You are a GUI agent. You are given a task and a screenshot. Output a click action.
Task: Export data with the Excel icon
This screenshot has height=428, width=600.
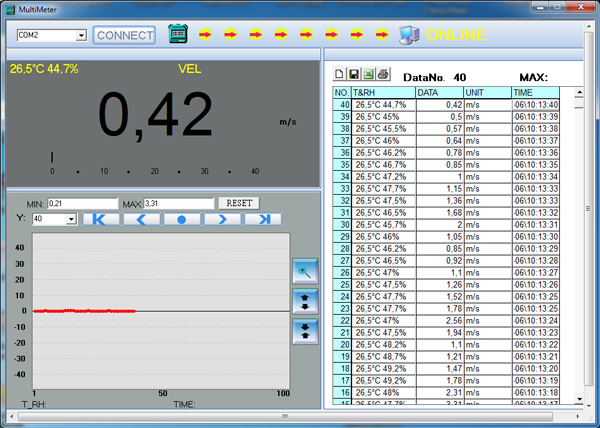(367, 75)
